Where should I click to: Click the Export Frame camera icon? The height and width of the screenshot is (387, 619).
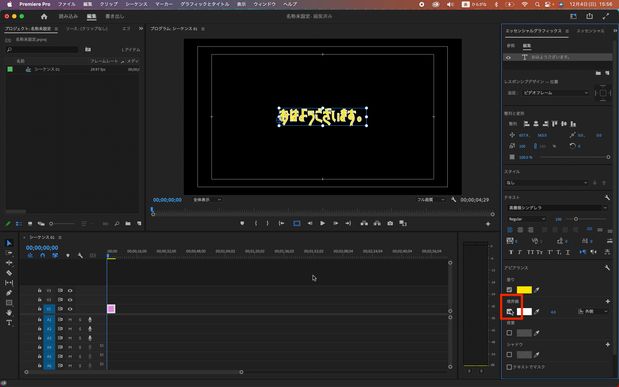390,224
